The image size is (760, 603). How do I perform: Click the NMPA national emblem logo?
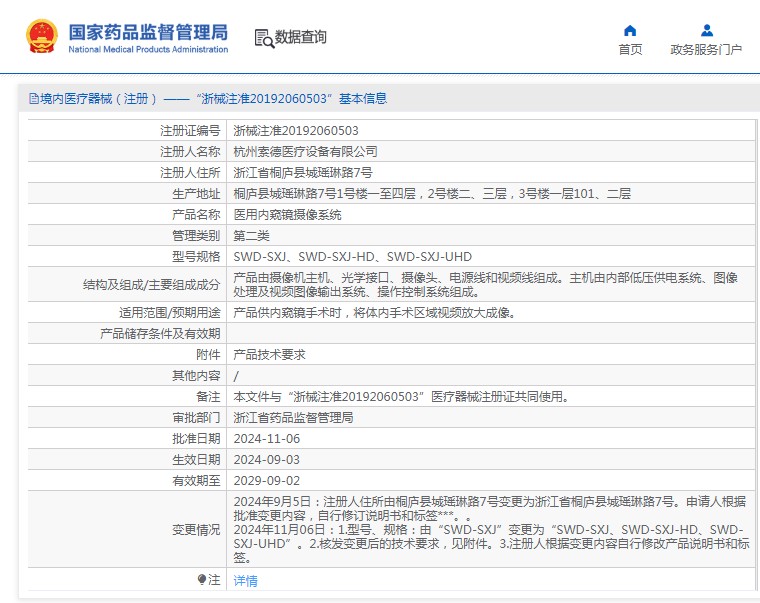(x=42, y=36)
